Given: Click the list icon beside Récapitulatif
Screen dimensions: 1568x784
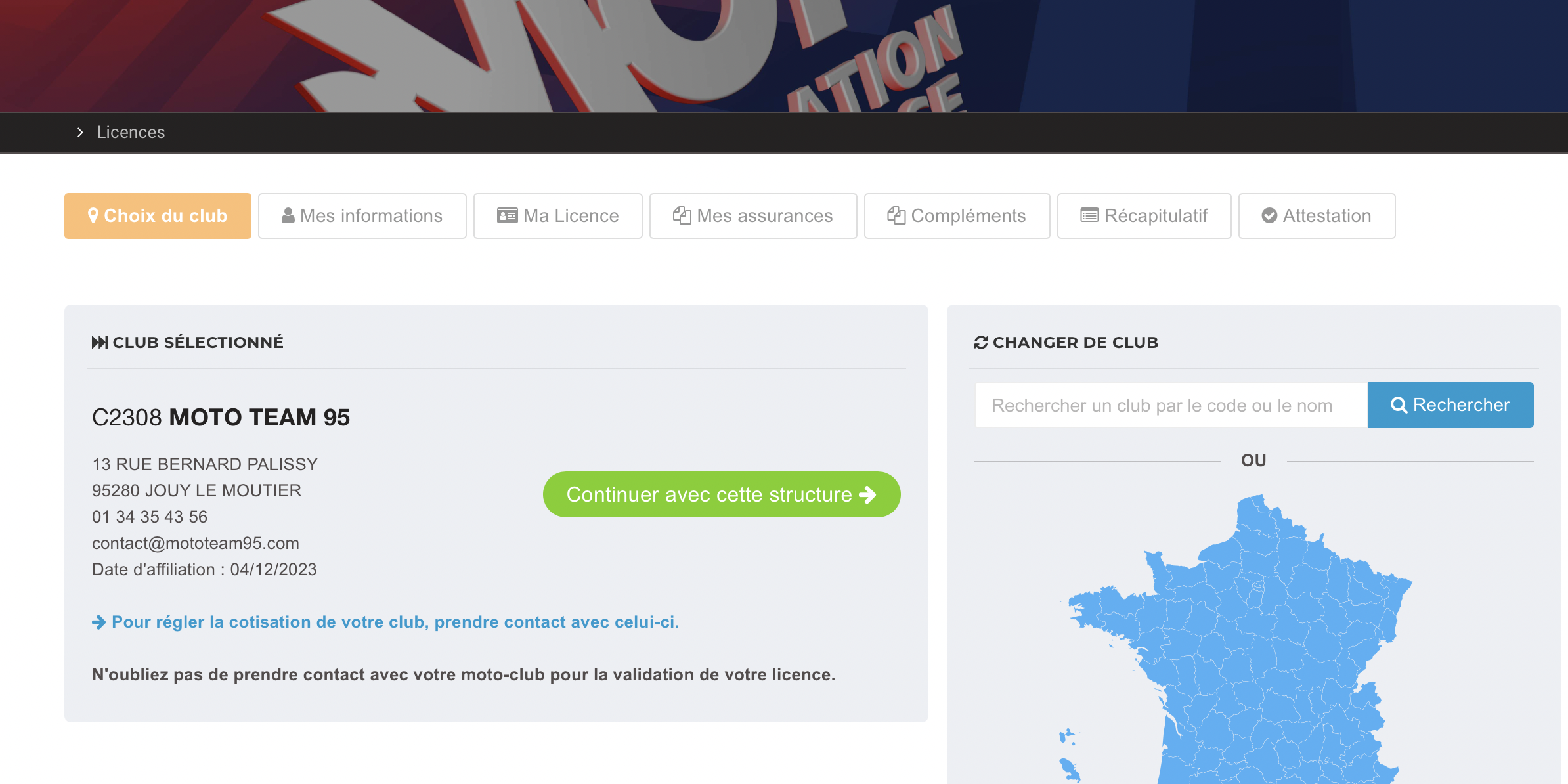Looking at the screenshot, I should pos(1089,215).
